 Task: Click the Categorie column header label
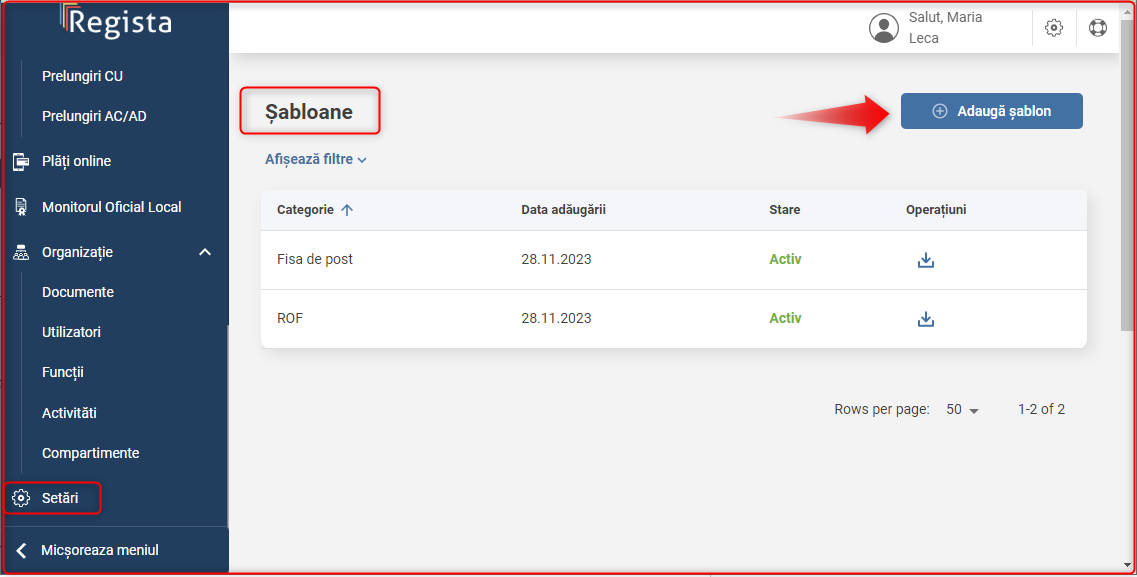pyautogui.click(x=305, y=209)
